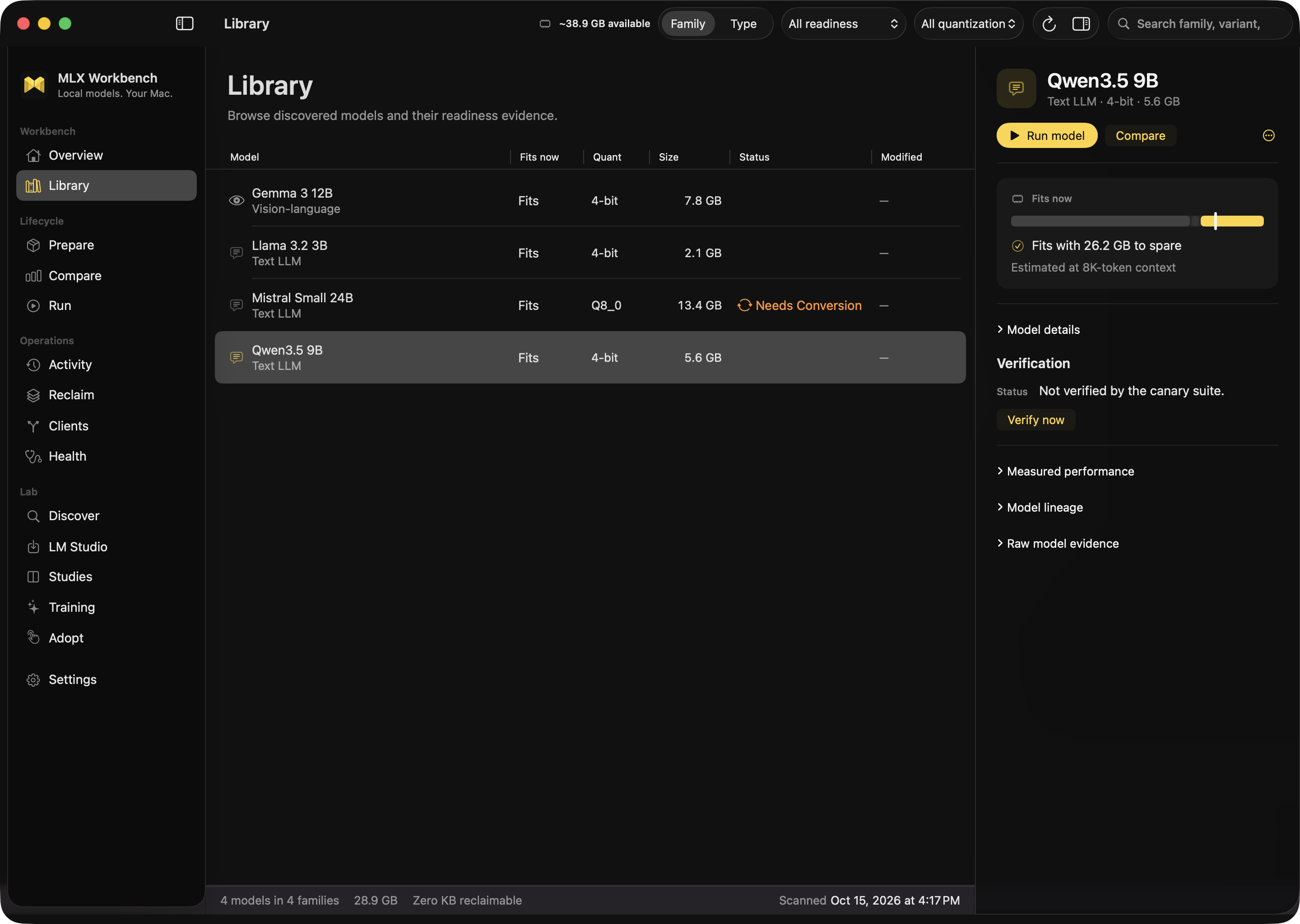The width and height of the screenshot is (1300, 924).
Task: Click the Q8_0 quant cell
Action: [x=606, y=305]
